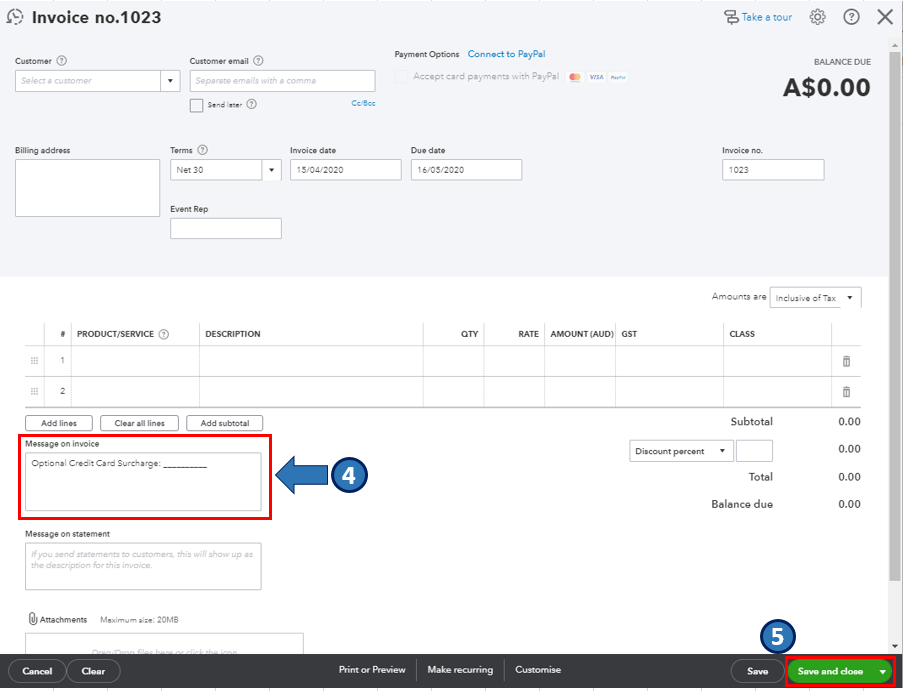Image resolution: width=903 pixels, height=691 pixels.
Task: Click the Event Rep input field
Action: (226, 229)
